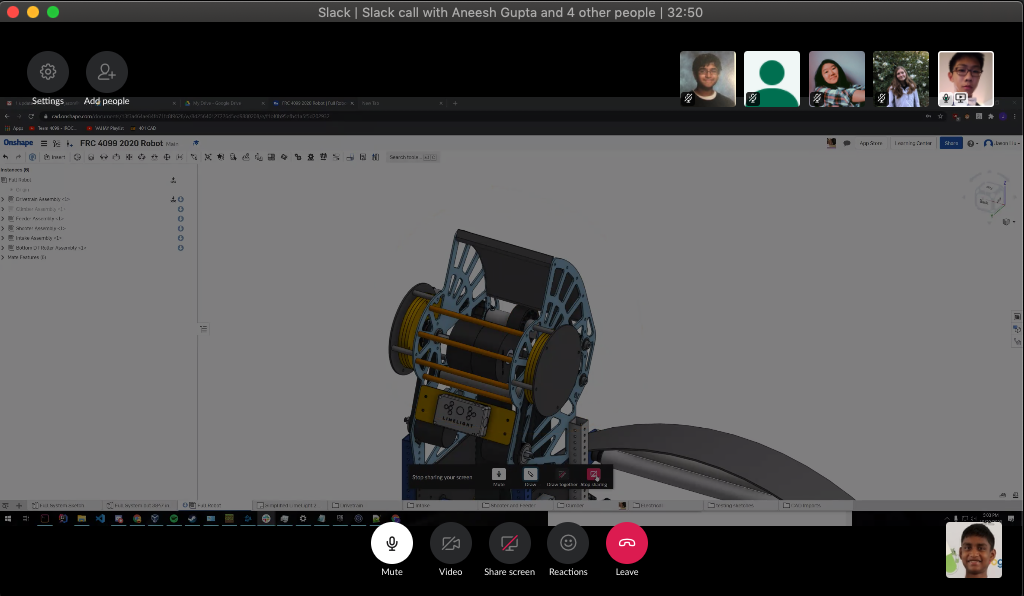
Task: Open the App Store in Onshape
Action: [871, 143]
